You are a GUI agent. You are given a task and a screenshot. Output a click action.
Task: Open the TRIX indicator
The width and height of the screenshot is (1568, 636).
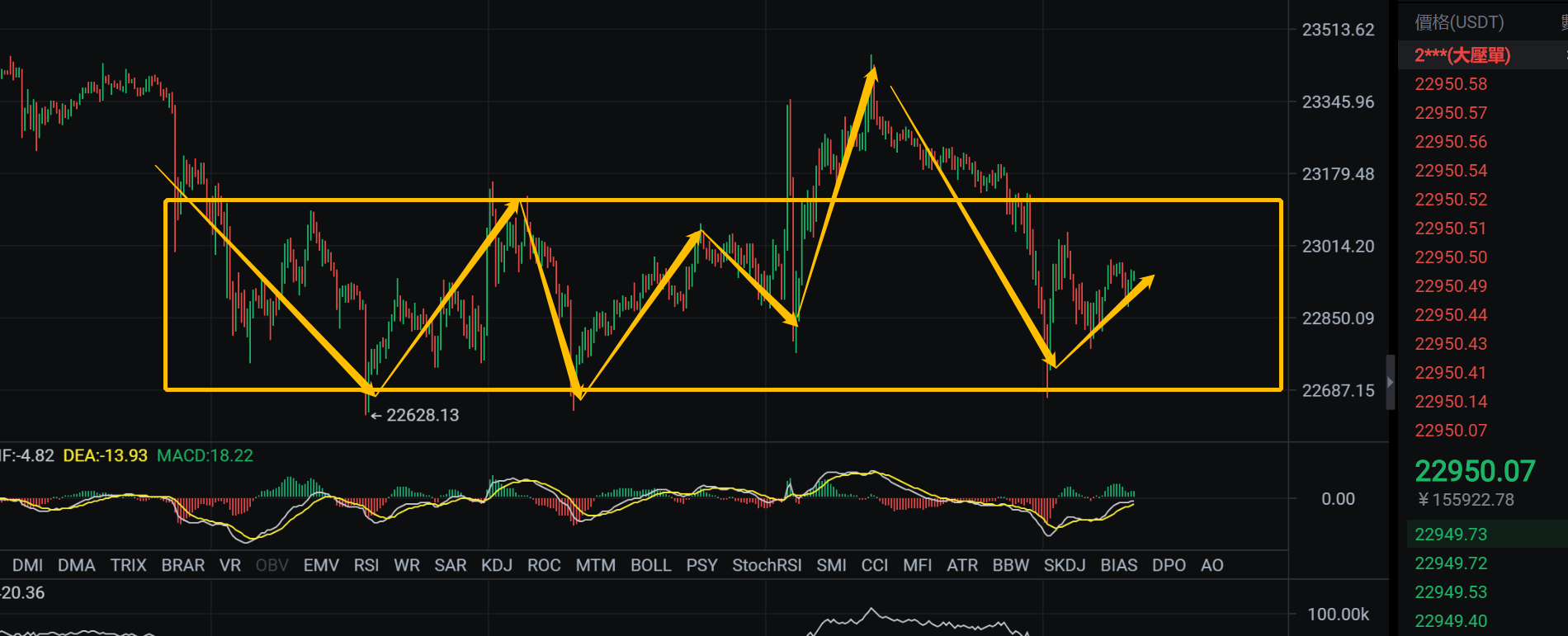pyautogui.click(x=128, y=565)
